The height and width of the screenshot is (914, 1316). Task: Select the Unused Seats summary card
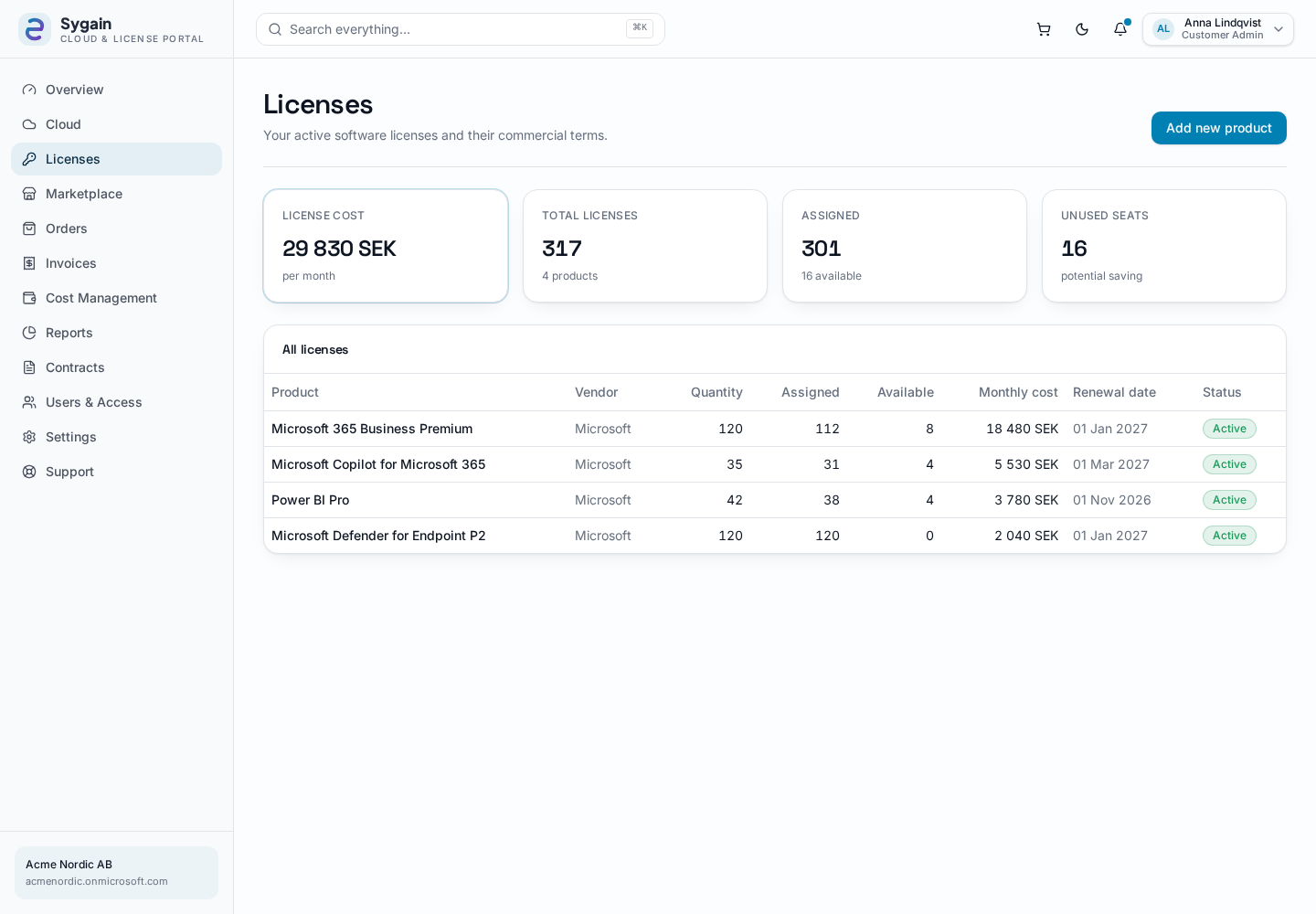pyautogui.click(x=1164, y=246)
